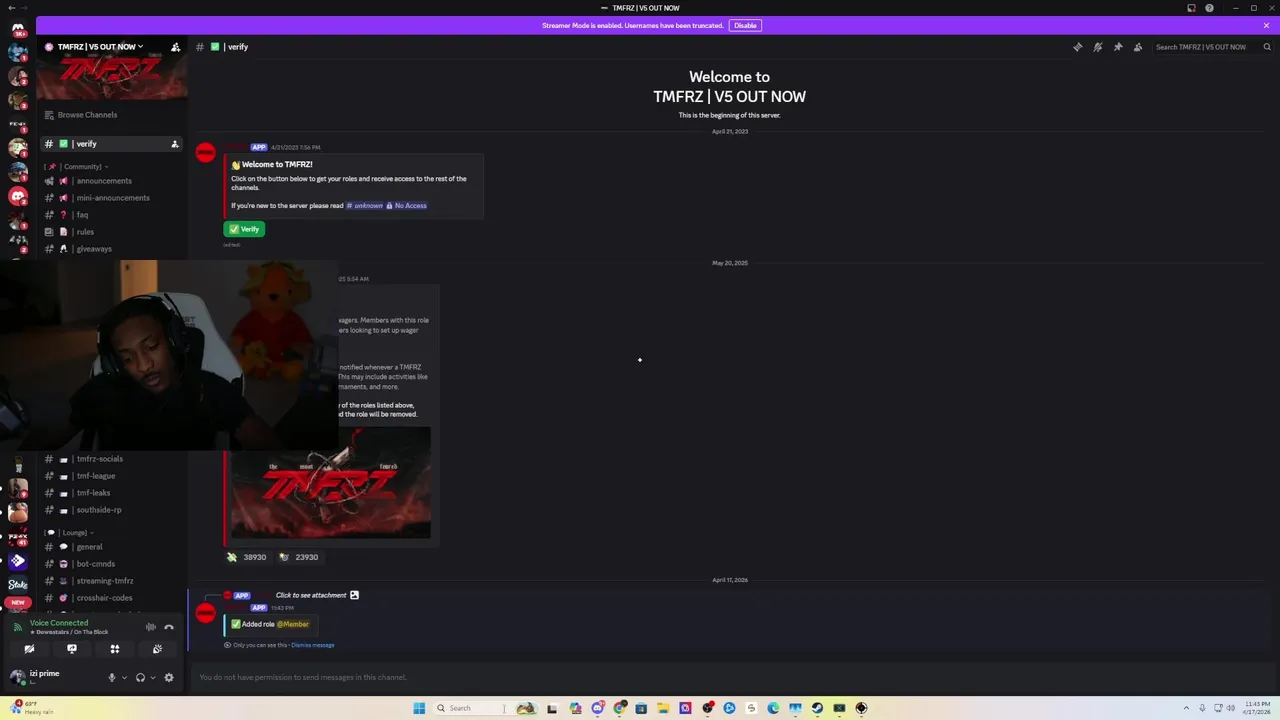Open Browse Channels
The height and width of the screenshot is (720, 1280).
[x=111, y=115]
